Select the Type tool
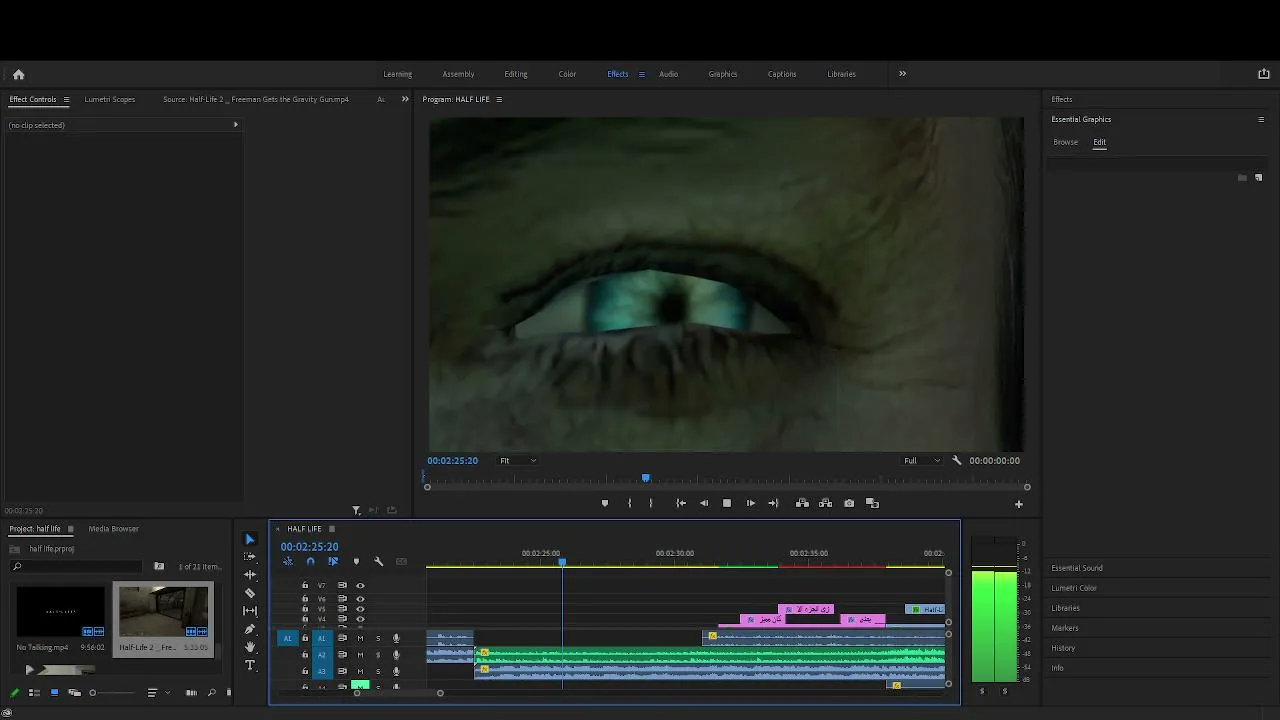 pyautogui.click(x=250, y=665)
